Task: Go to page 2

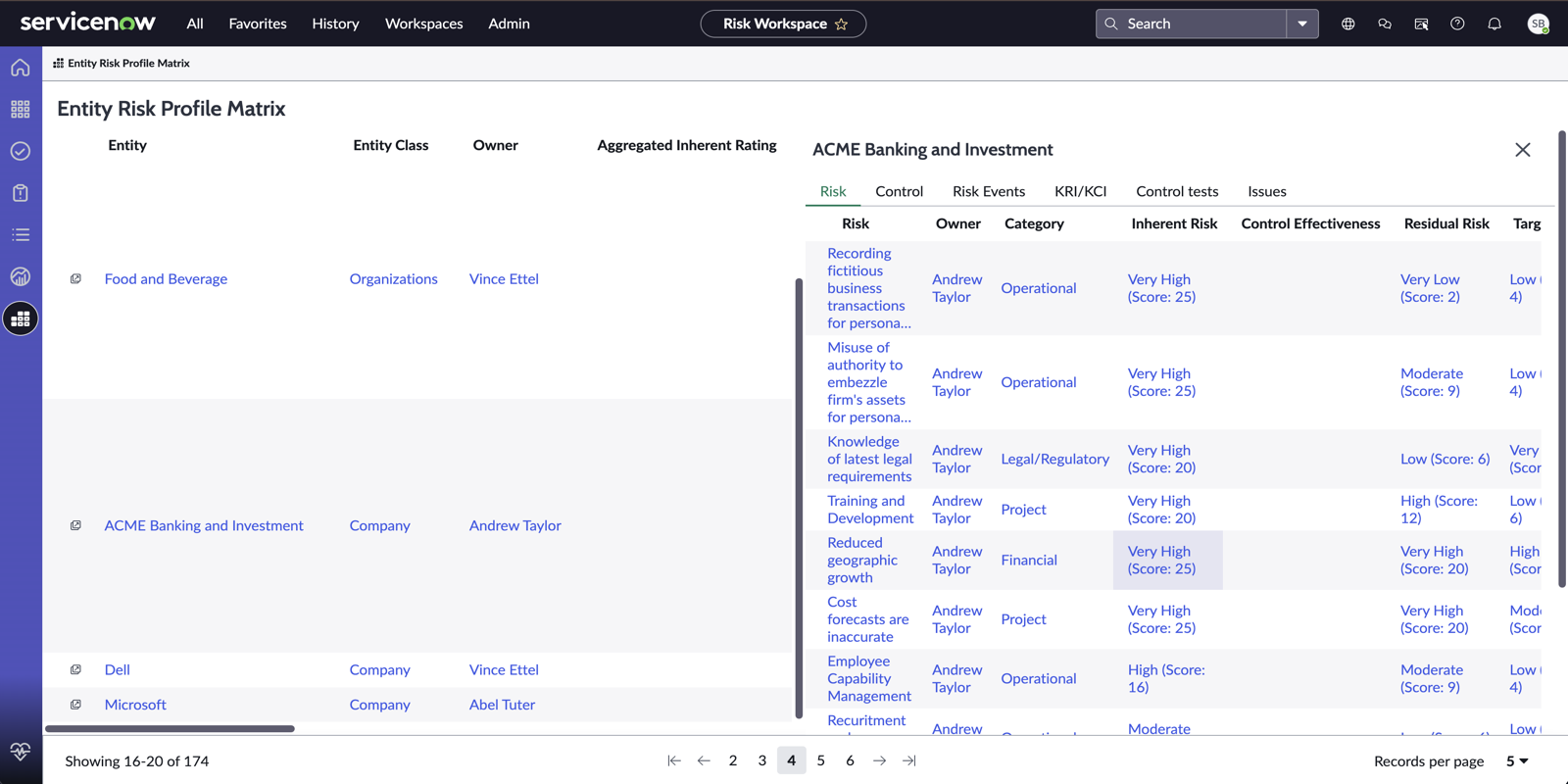Action: [733, 760]
